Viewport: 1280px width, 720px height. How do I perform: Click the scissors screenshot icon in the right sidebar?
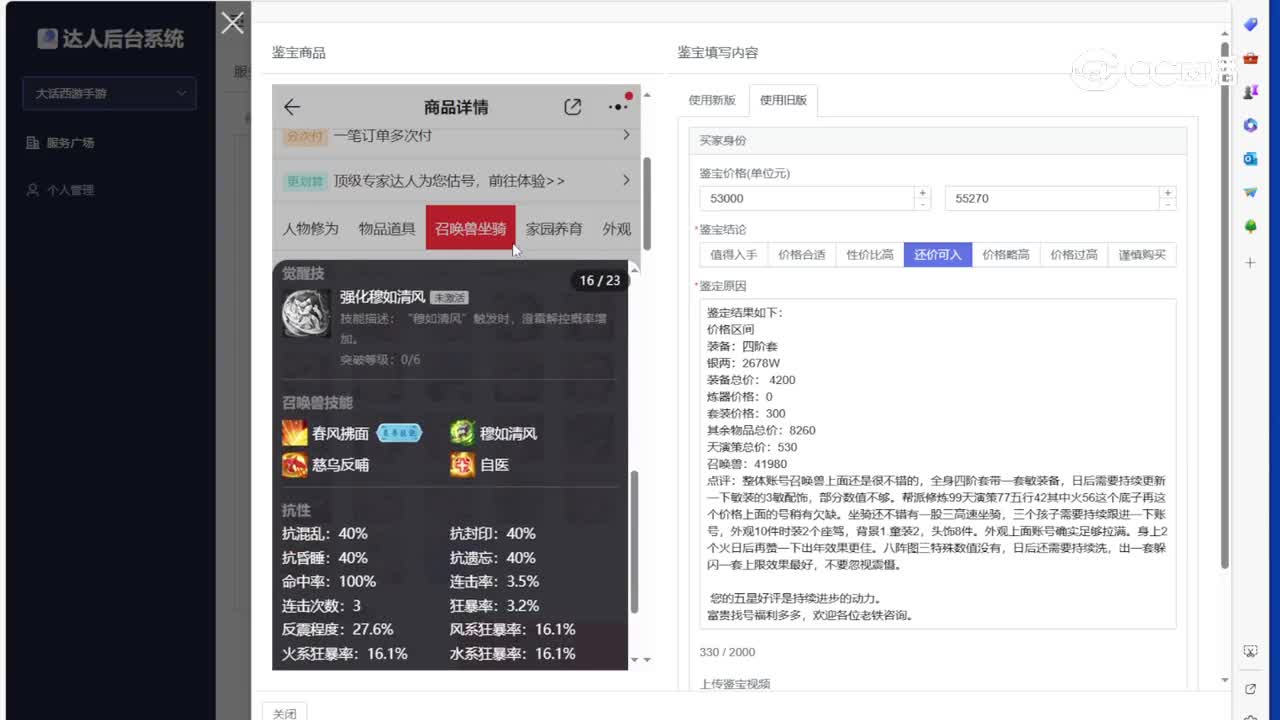pyautogui.click(x=1250, y=650)
